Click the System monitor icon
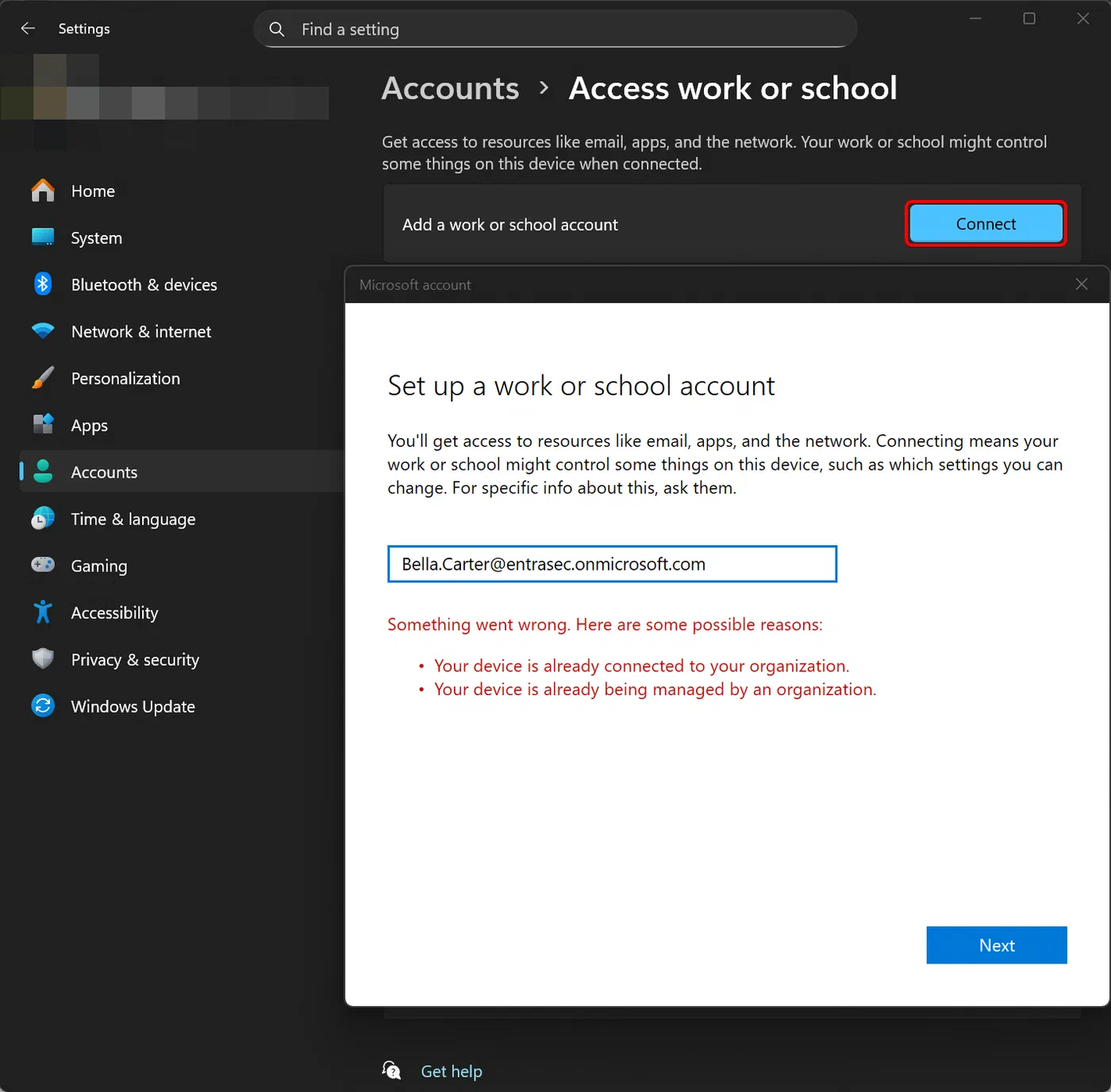The height and width of the screenshot is (1092, 1111). pyautogui.click(x=43, y=237)
